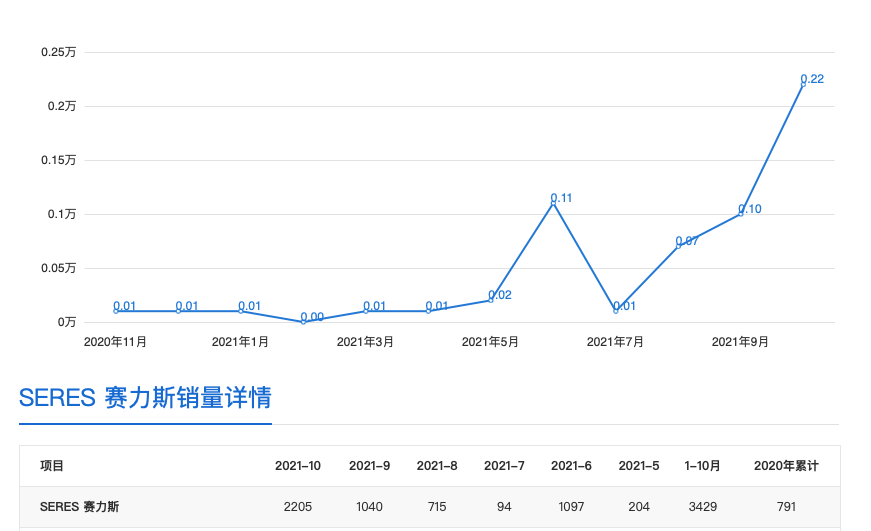Select the 2021-8 column header
This screenshot has height=531, width=871.
point(437,466)
